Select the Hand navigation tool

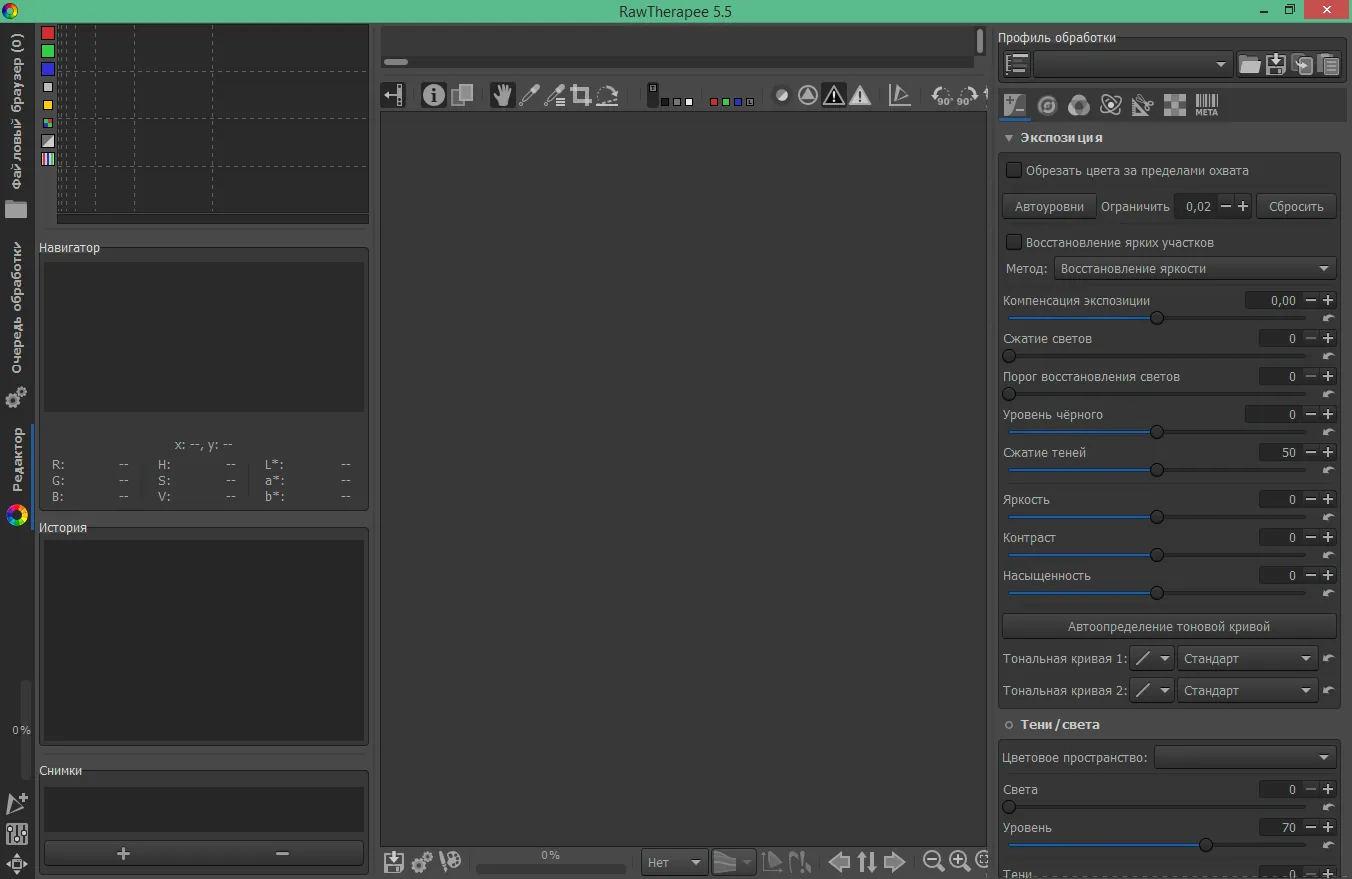[x=502, y=96]
